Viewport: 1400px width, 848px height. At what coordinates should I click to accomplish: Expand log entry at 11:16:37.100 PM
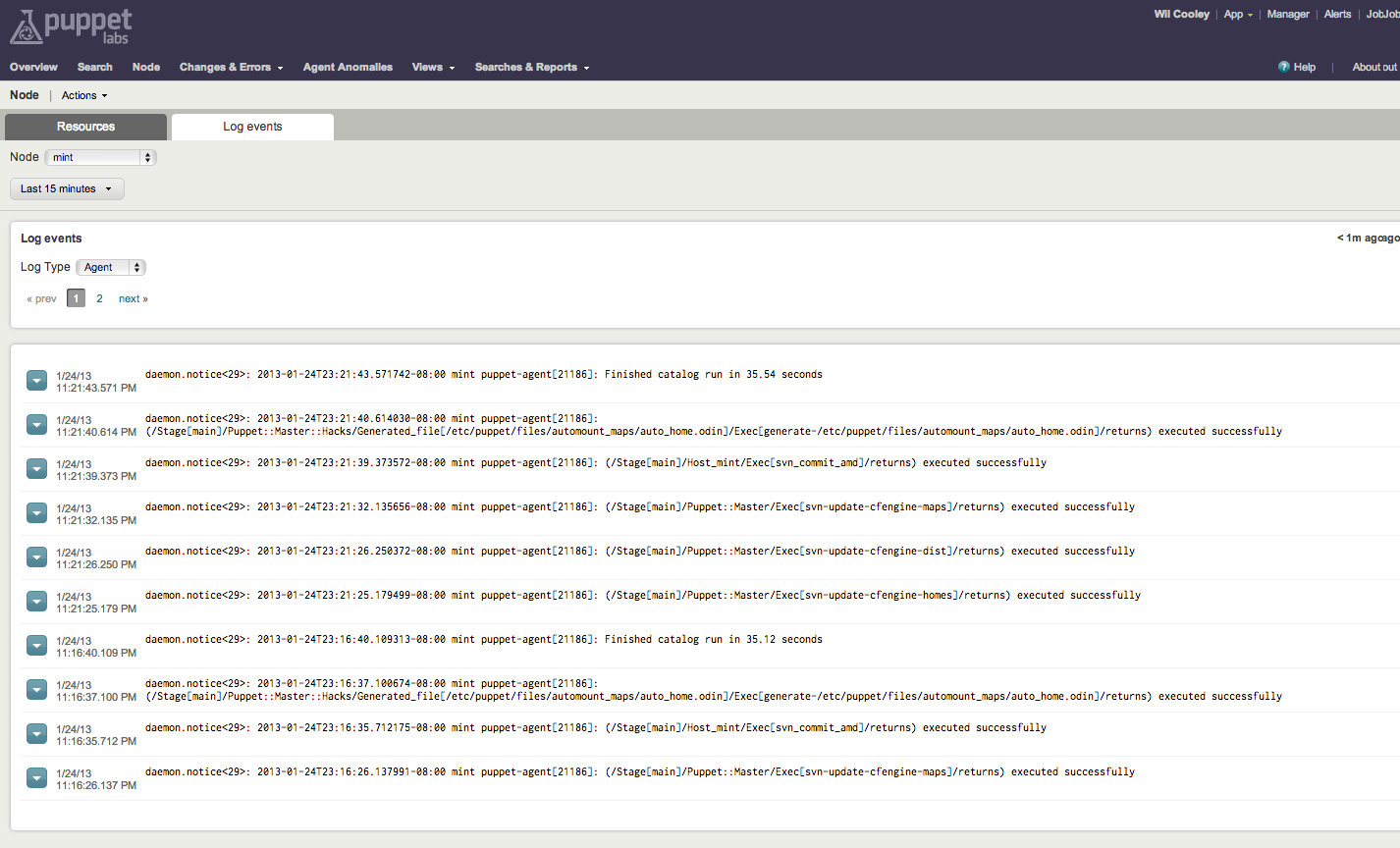pos(36,690)
